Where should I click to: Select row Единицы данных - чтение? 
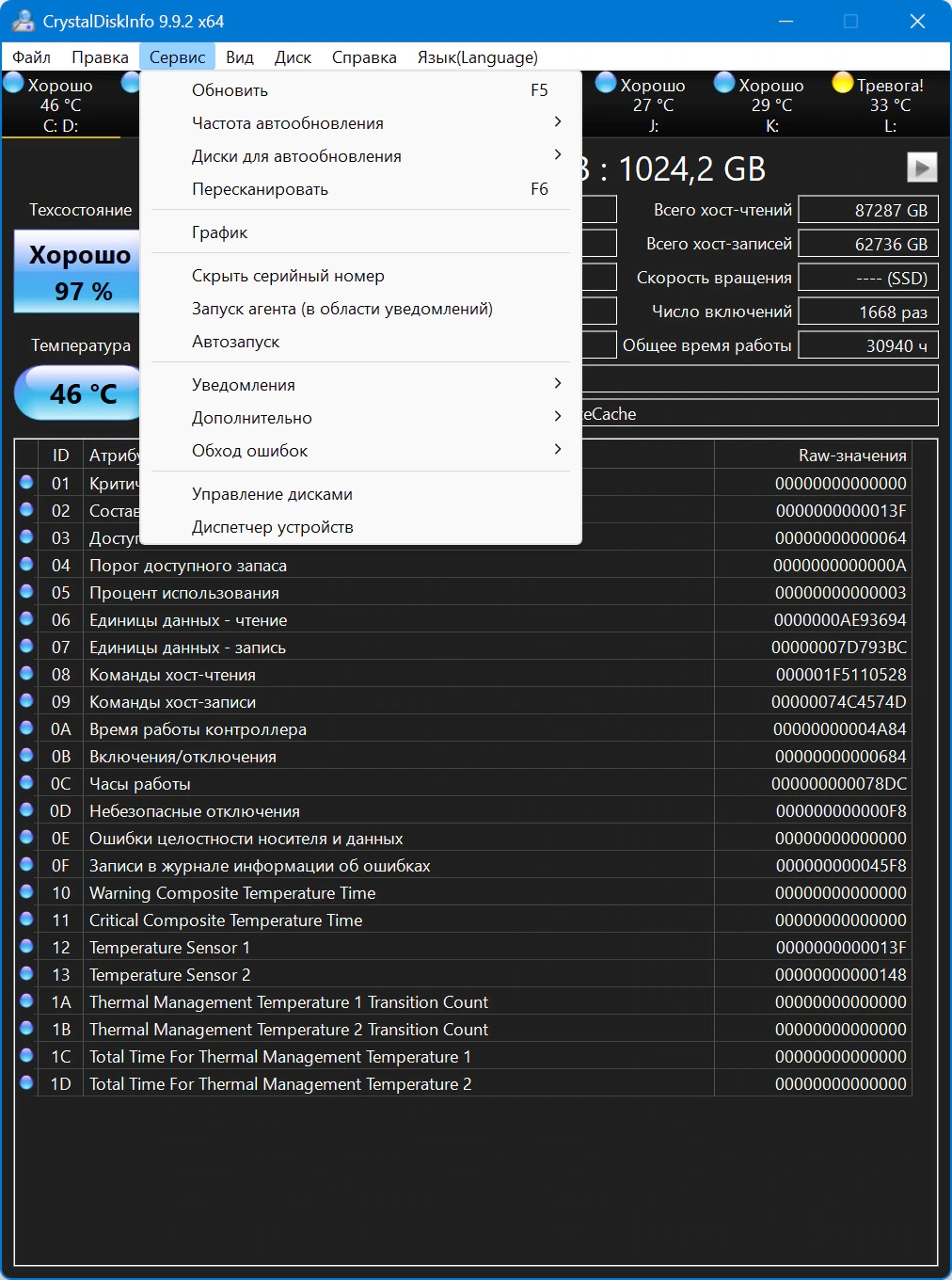[464, 619]
